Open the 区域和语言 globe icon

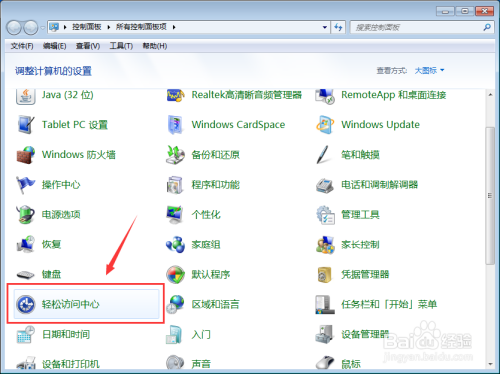pos(175,304)
